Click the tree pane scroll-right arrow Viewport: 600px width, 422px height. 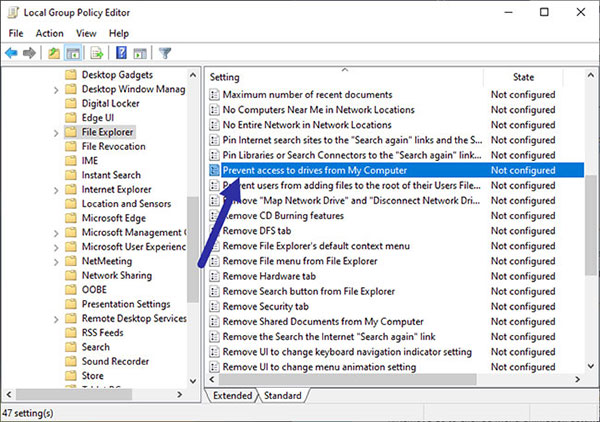tap(179, 394)
